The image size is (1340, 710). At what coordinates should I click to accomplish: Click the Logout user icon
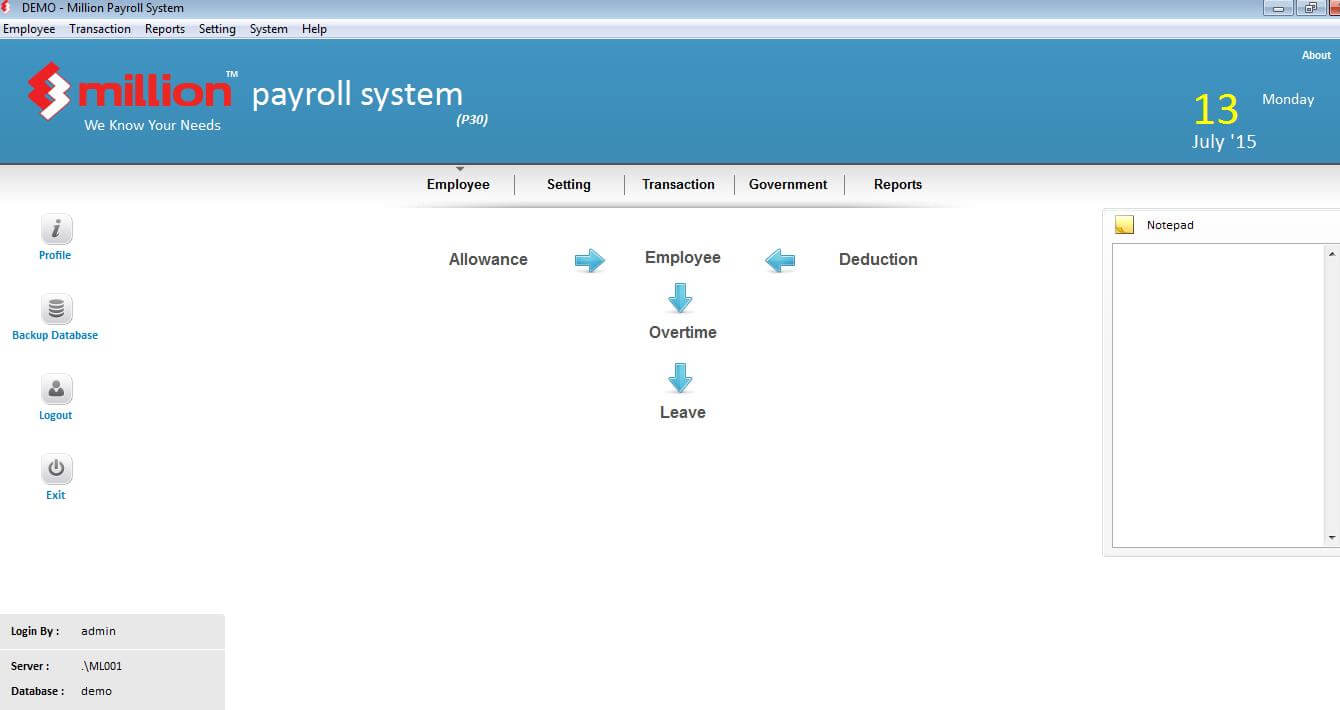point(56,389)
